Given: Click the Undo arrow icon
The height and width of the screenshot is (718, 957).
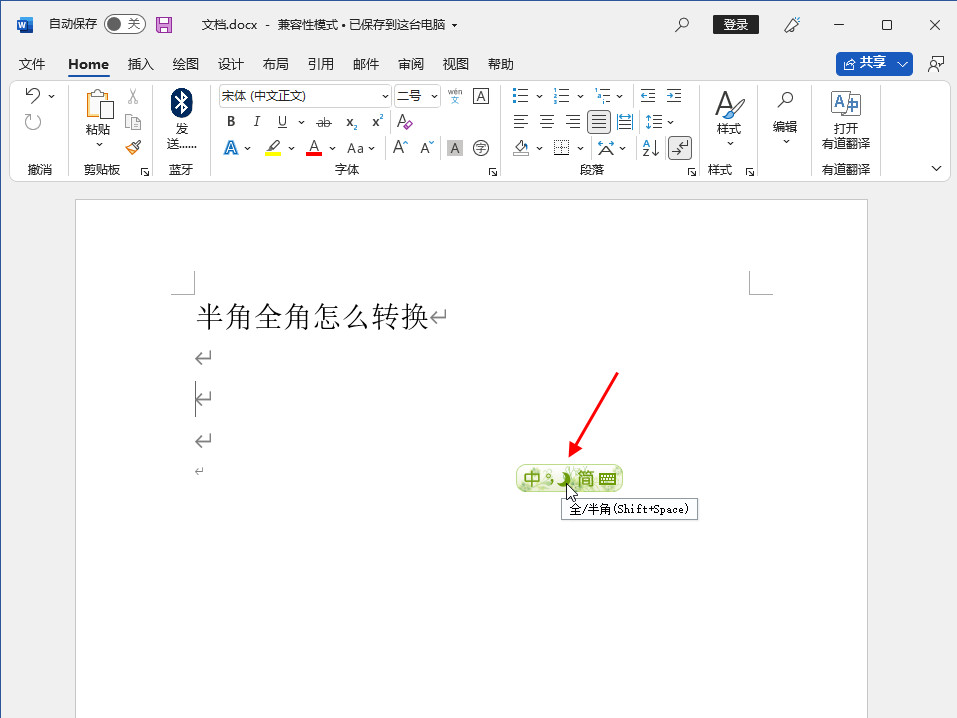Looking at the screenshot, I should click(x=33, y=95).
